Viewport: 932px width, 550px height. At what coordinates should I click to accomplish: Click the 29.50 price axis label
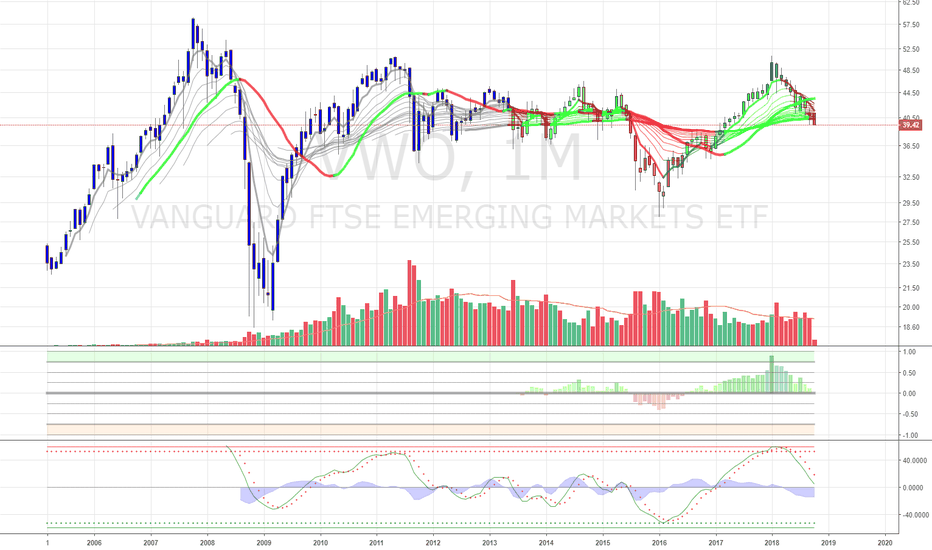(912, 202)
